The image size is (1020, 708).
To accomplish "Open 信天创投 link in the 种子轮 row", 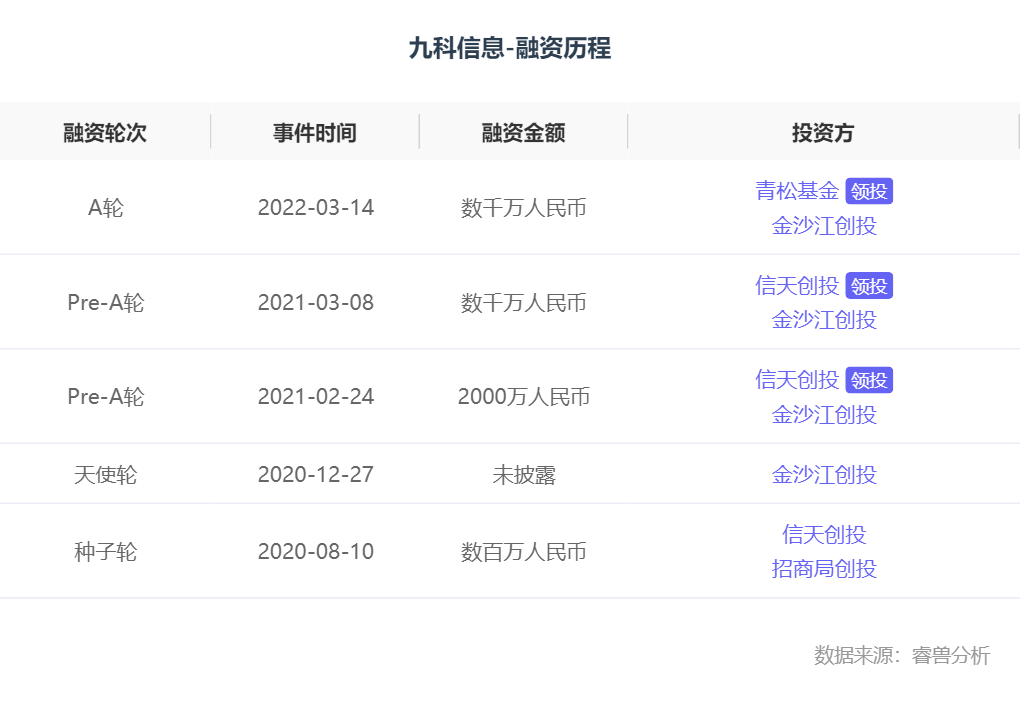I will 824,534.
